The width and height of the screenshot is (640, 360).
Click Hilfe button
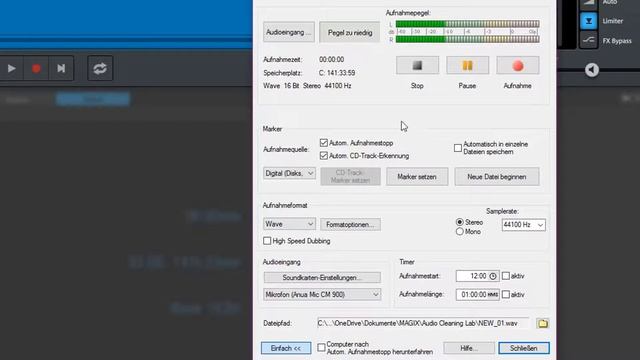click(469, 348)
